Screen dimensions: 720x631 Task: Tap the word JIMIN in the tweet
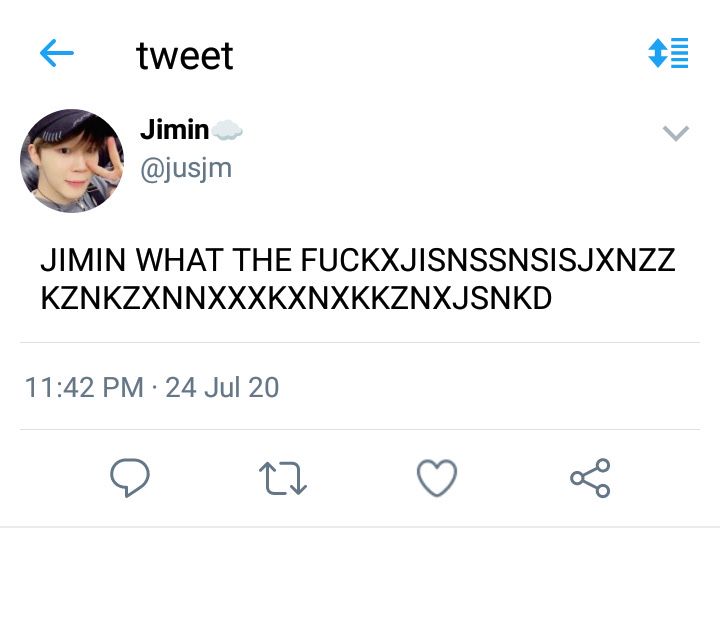pyautogui.click(x=83, y=261)
